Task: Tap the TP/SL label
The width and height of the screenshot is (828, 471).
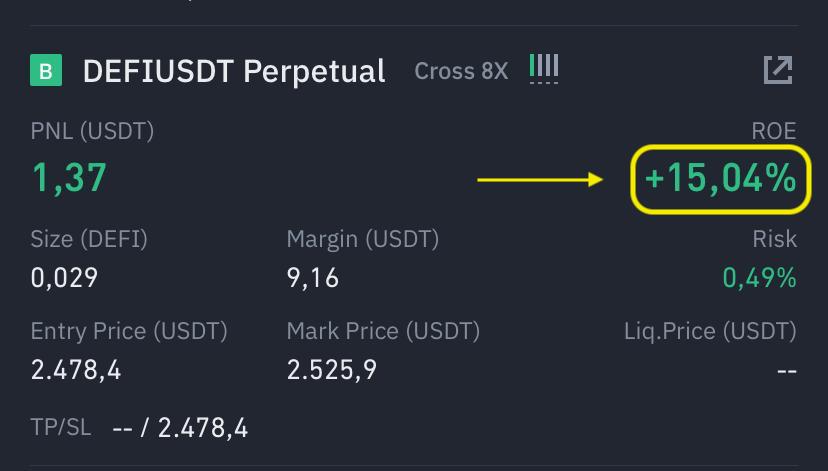Action: [61, 427]
